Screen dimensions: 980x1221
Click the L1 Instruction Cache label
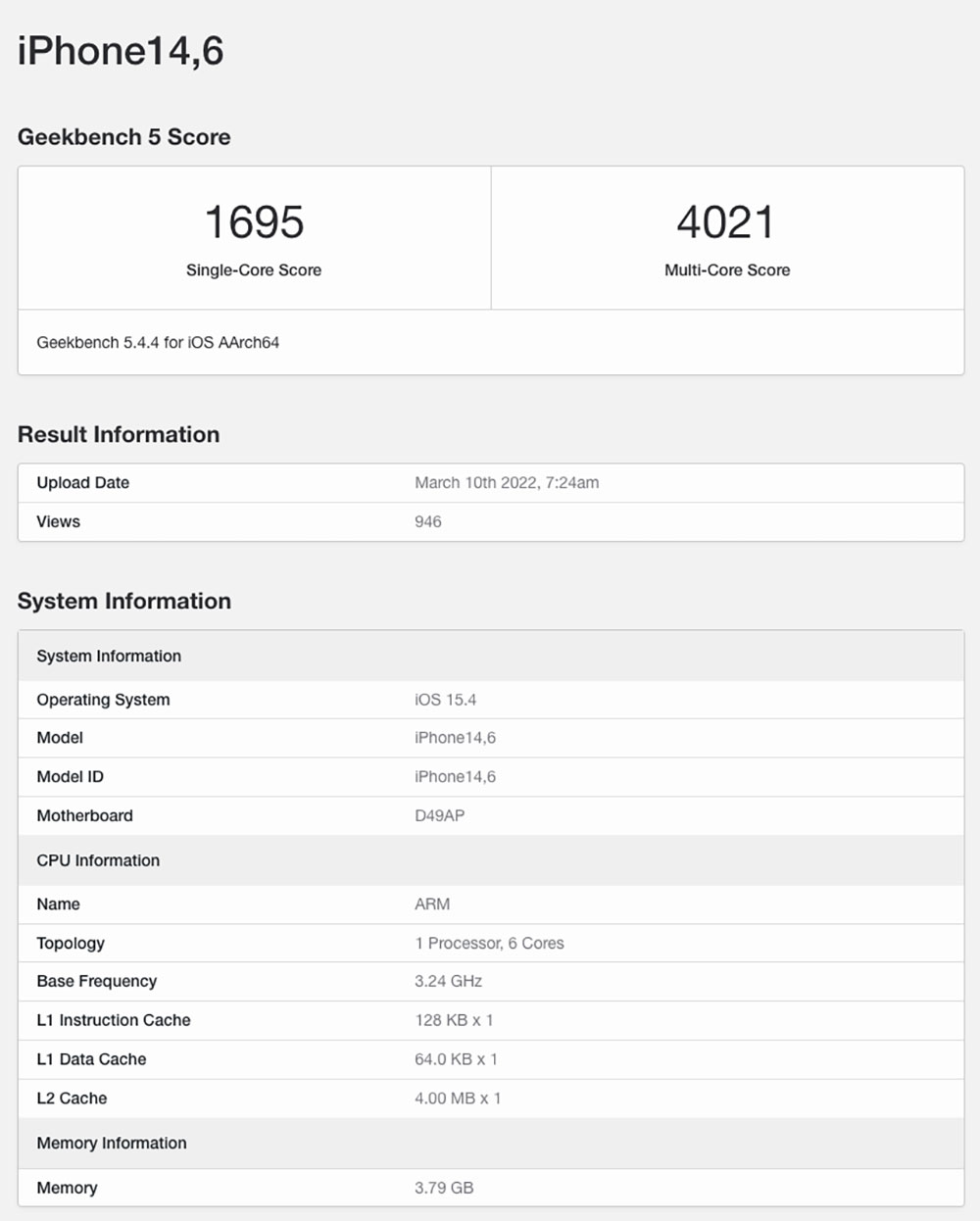[114, 1021]
